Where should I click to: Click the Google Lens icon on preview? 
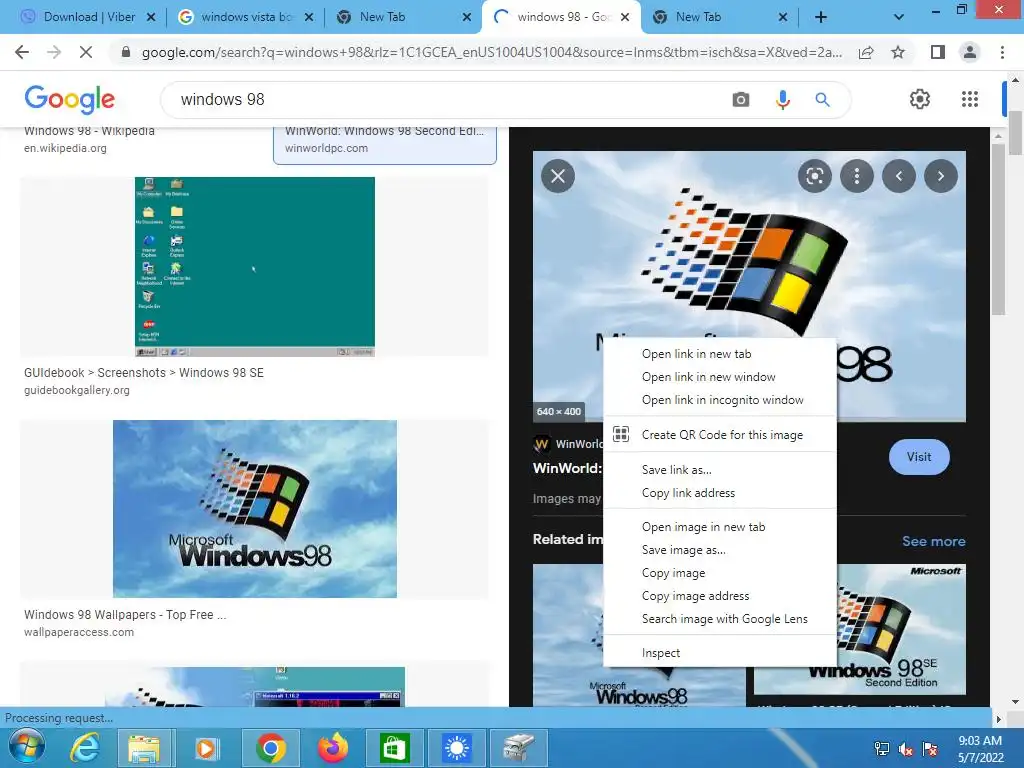click(814, 176)
